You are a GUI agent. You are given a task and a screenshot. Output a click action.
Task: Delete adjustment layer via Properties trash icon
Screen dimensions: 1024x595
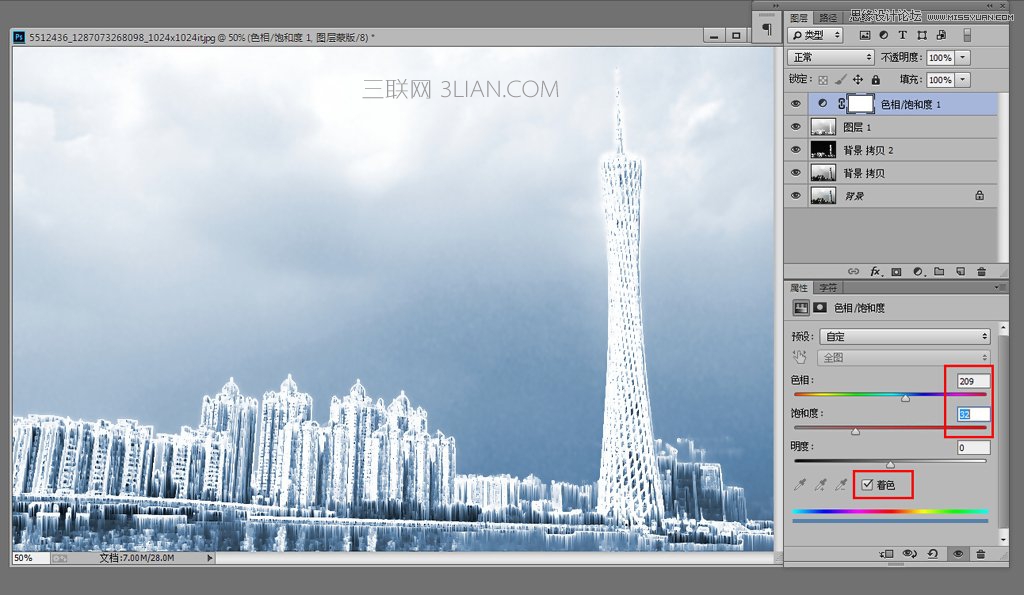click(980, 554)
